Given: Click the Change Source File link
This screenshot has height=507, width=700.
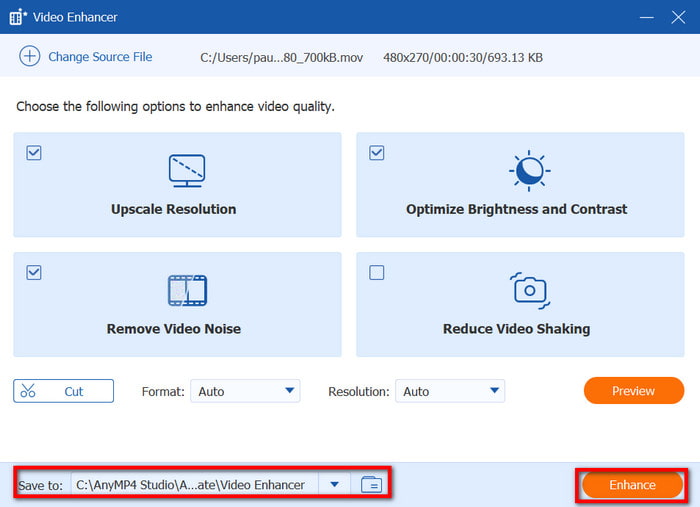Looking at the screenshot, I should [x=100, y=57].
